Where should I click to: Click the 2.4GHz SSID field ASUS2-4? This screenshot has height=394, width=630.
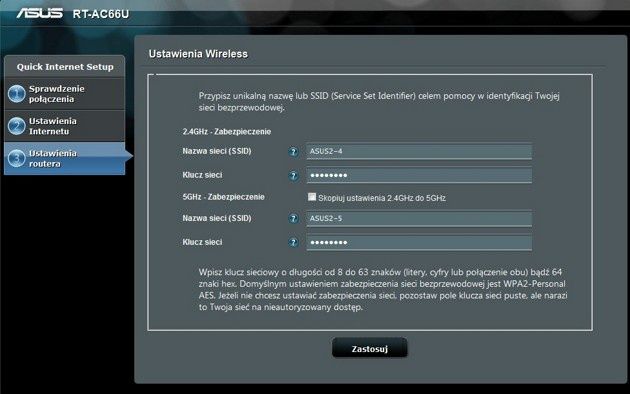click(x=419, y=151)
